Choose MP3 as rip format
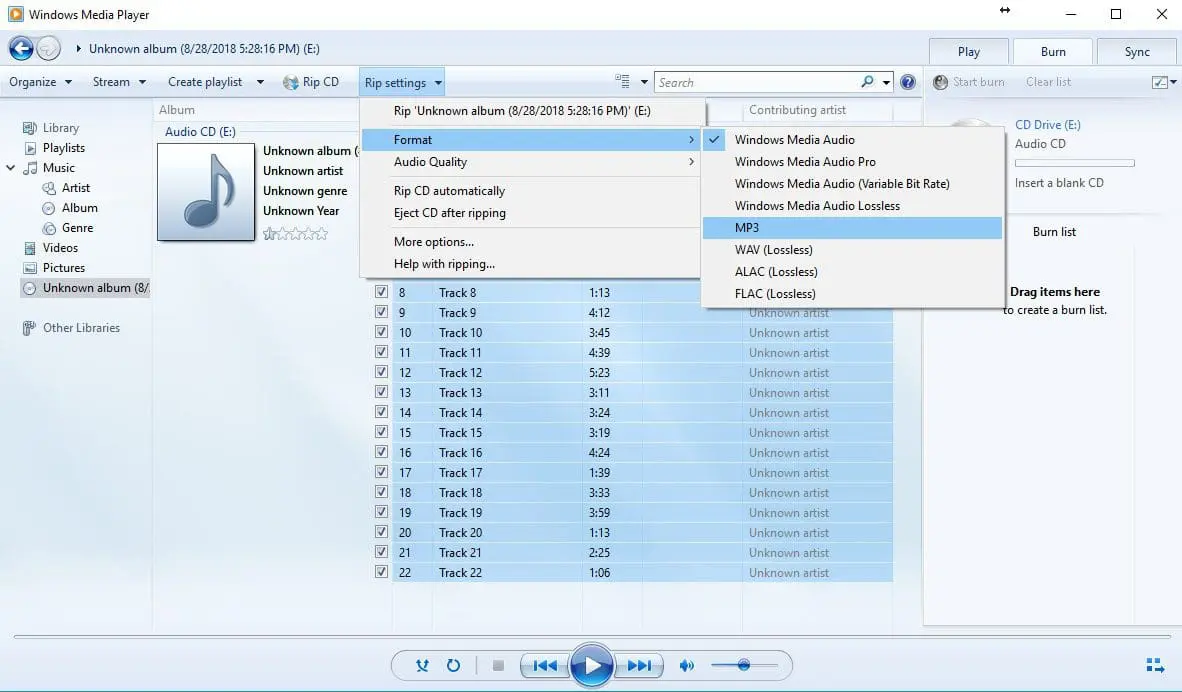 (x=853, y=228)
